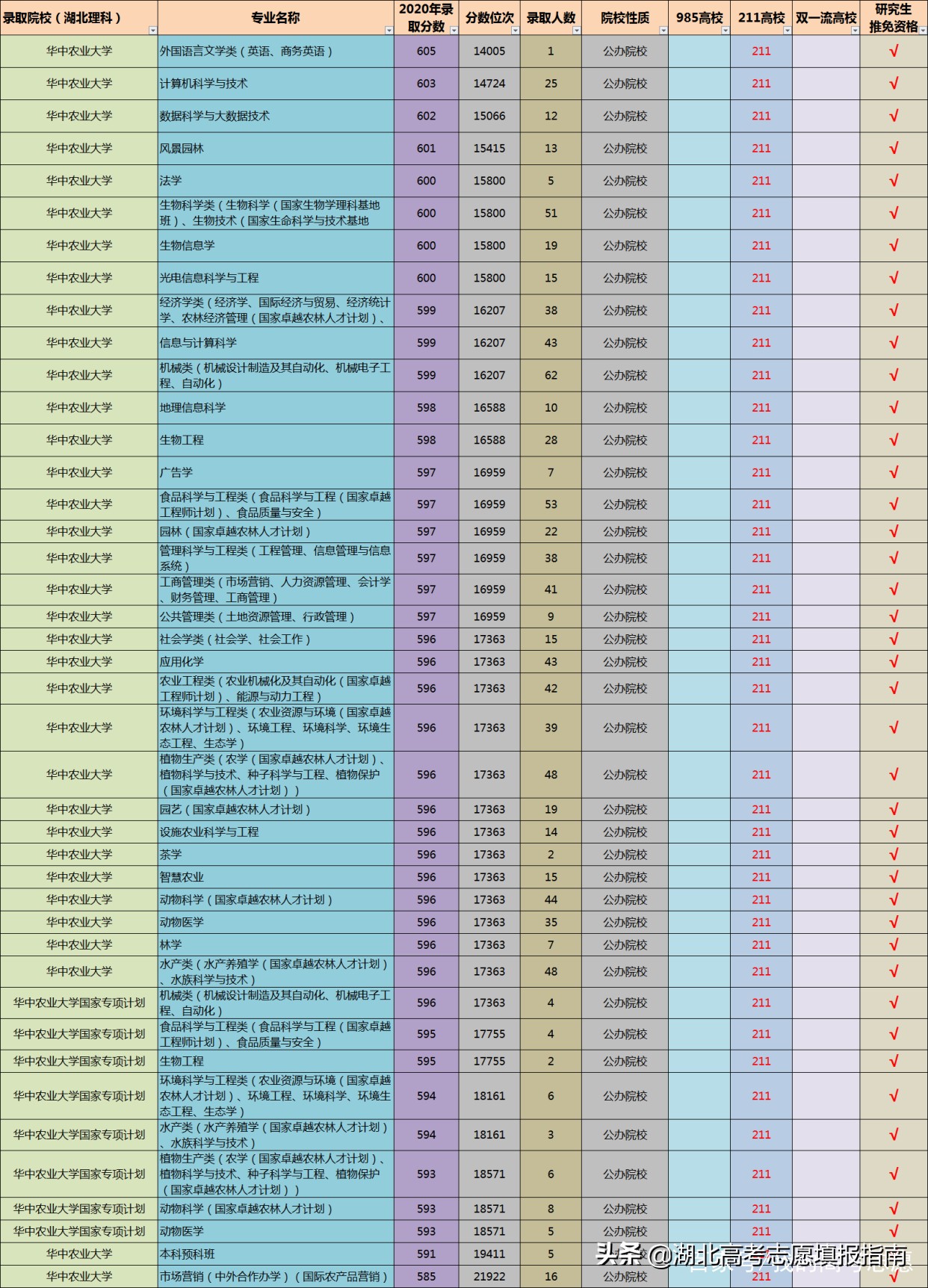This screenshot has width=928, height=1288.
Task: Select enrollment count 53 in 食品科学与工程类 row
Action: pos(551,505)
